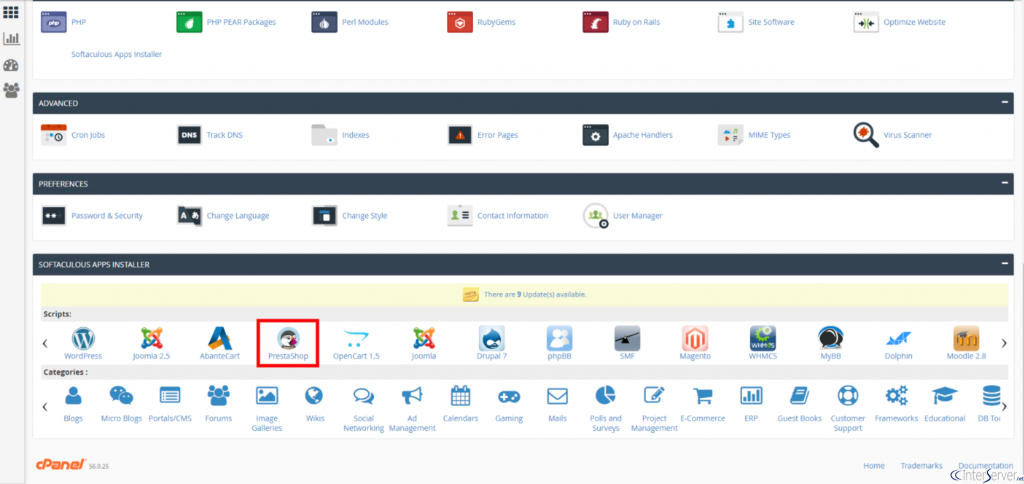Open the Ruby on Rails icon
Image resolution: width=1024 pixels, height=484 pixels.
(x=596, y=22)
